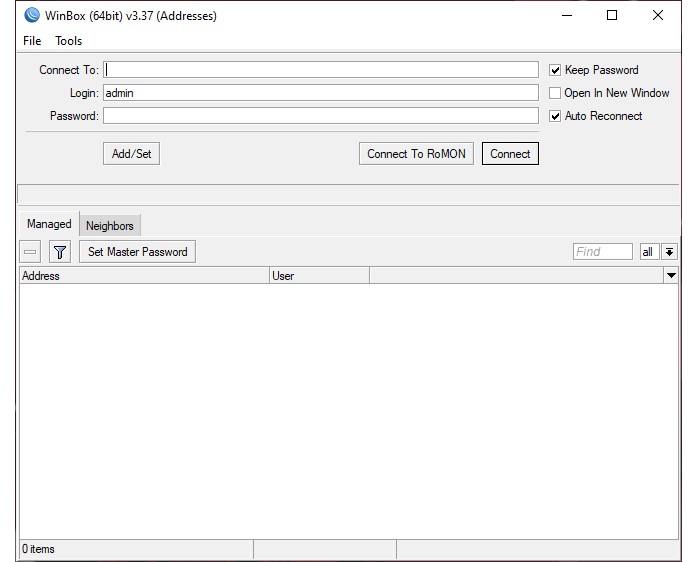Click the Login field containing admin
The height and width of the screenshot is (562, 696).
pyautogui.click(x=321, y=93)
